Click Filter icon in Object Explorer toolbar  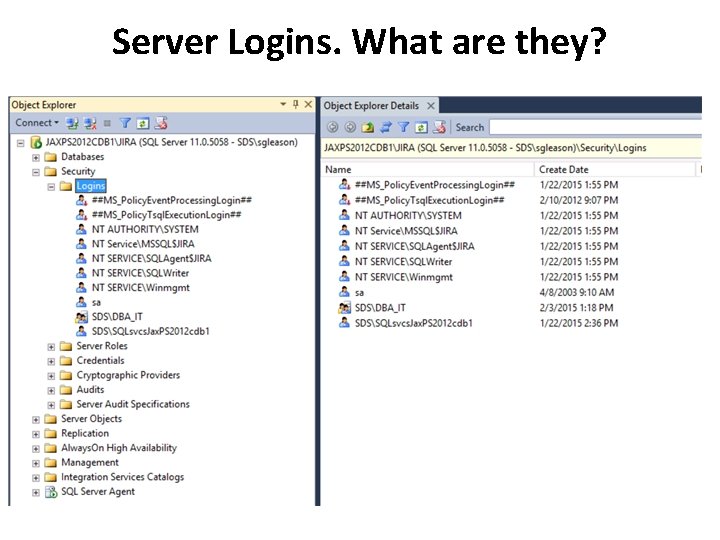[x=125, y=123]
